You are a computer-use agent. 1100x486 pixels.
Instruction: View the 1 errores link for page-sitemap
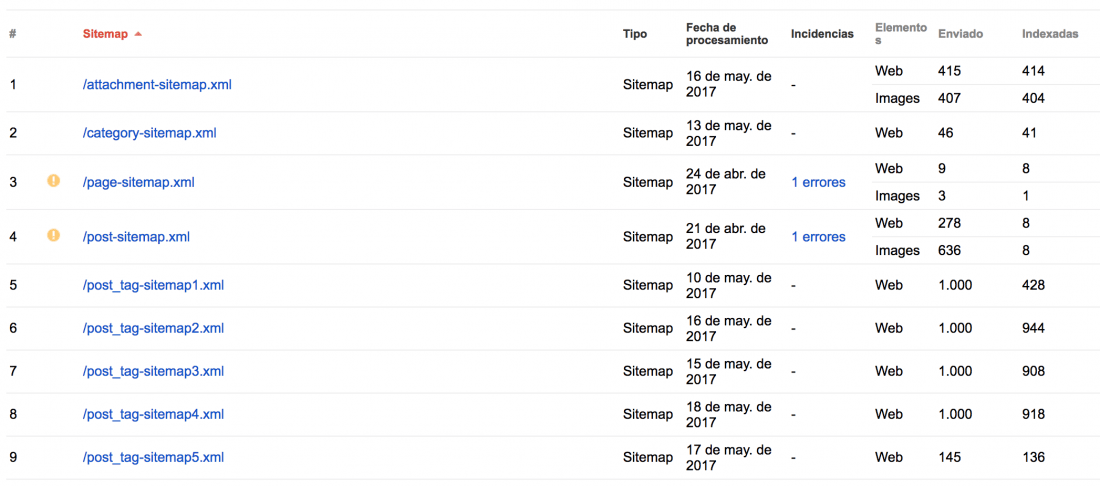click(x=819, y=182)
